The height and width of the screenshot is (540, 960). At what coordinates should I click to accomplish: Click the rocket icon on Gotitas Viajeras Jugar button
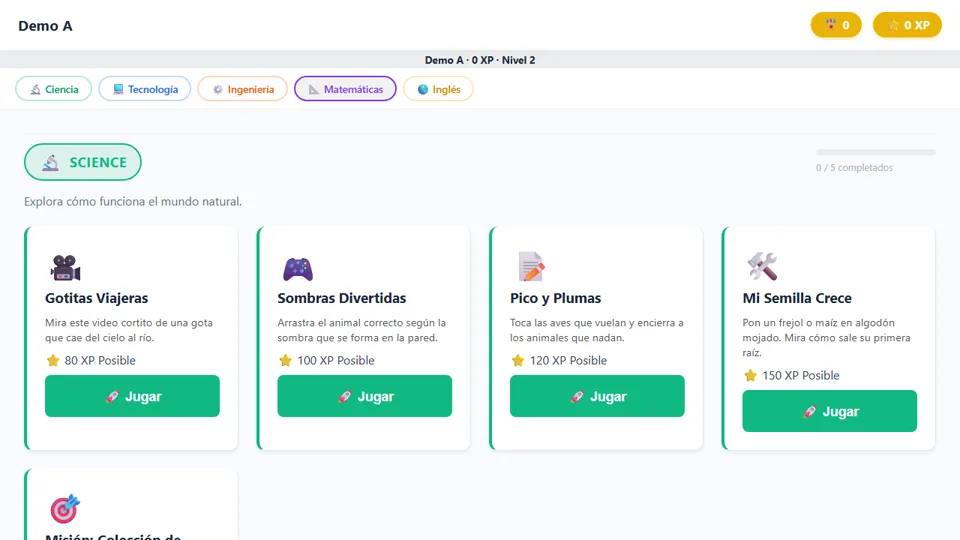point(112,397)
